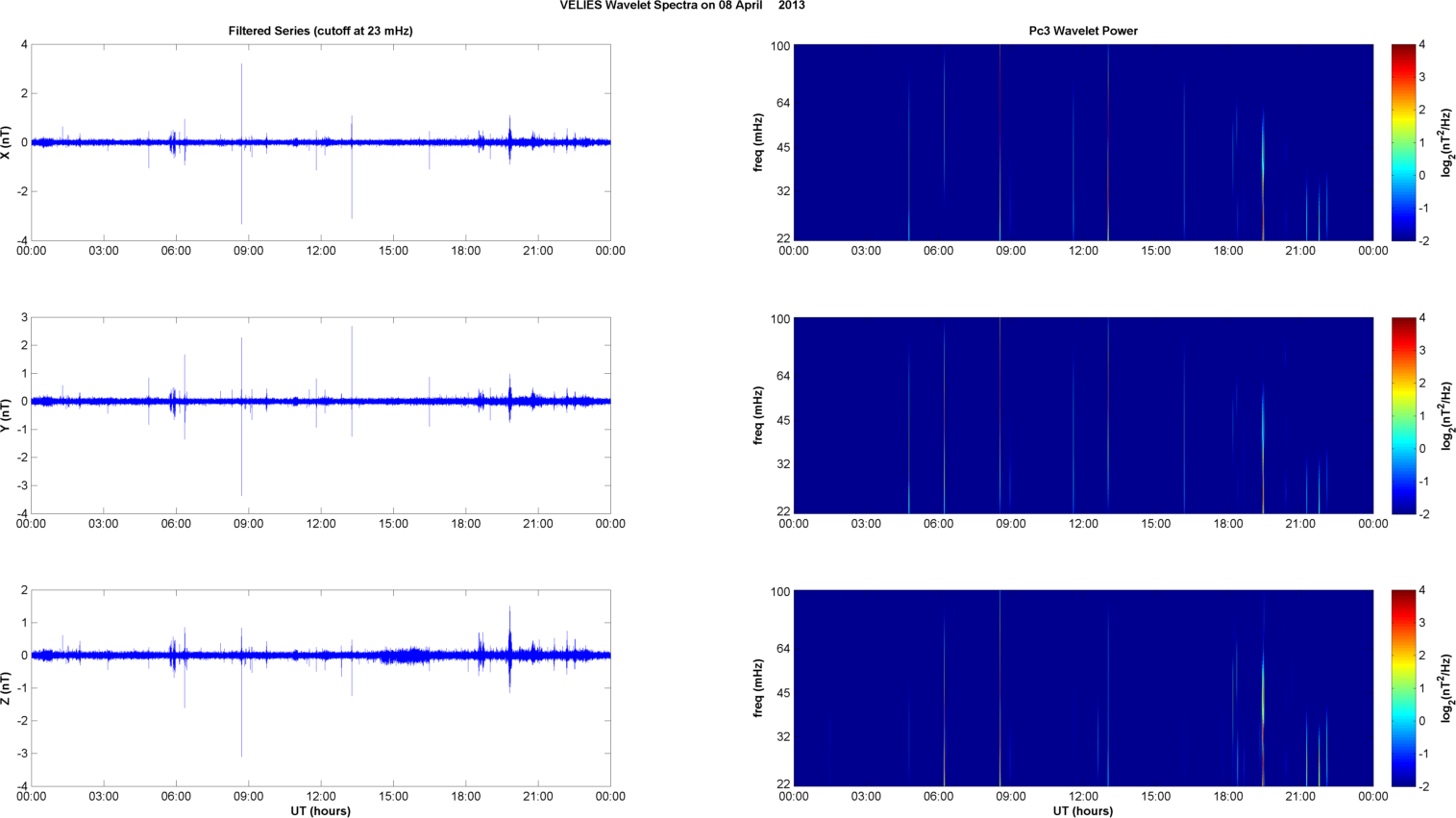Click the deep negative spike near 09:00 in Z series
The width and height of the screenshot is (1456, 818).
[x=241, y=706]
